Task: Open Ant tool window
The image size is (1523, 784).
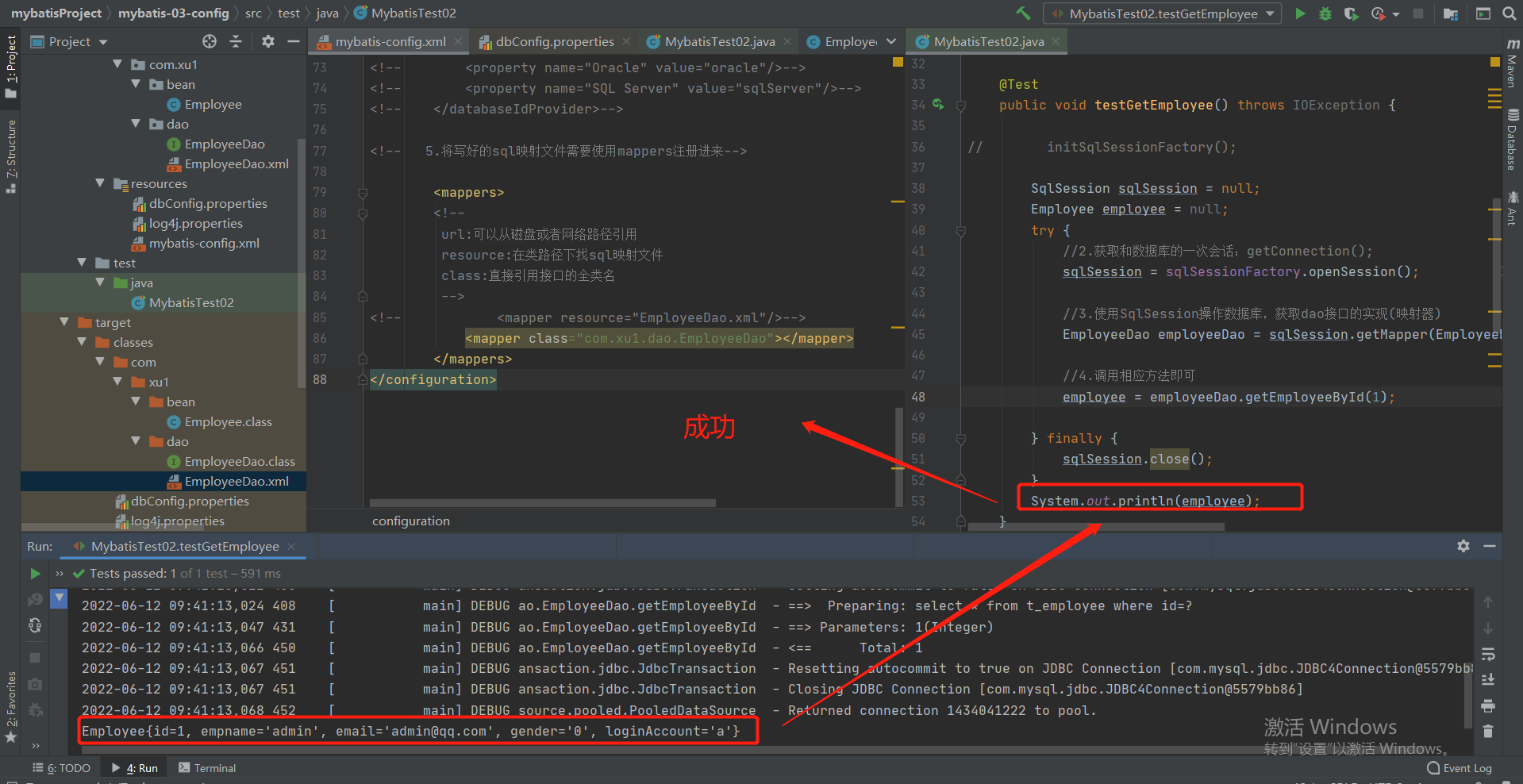Action: 1513,208
